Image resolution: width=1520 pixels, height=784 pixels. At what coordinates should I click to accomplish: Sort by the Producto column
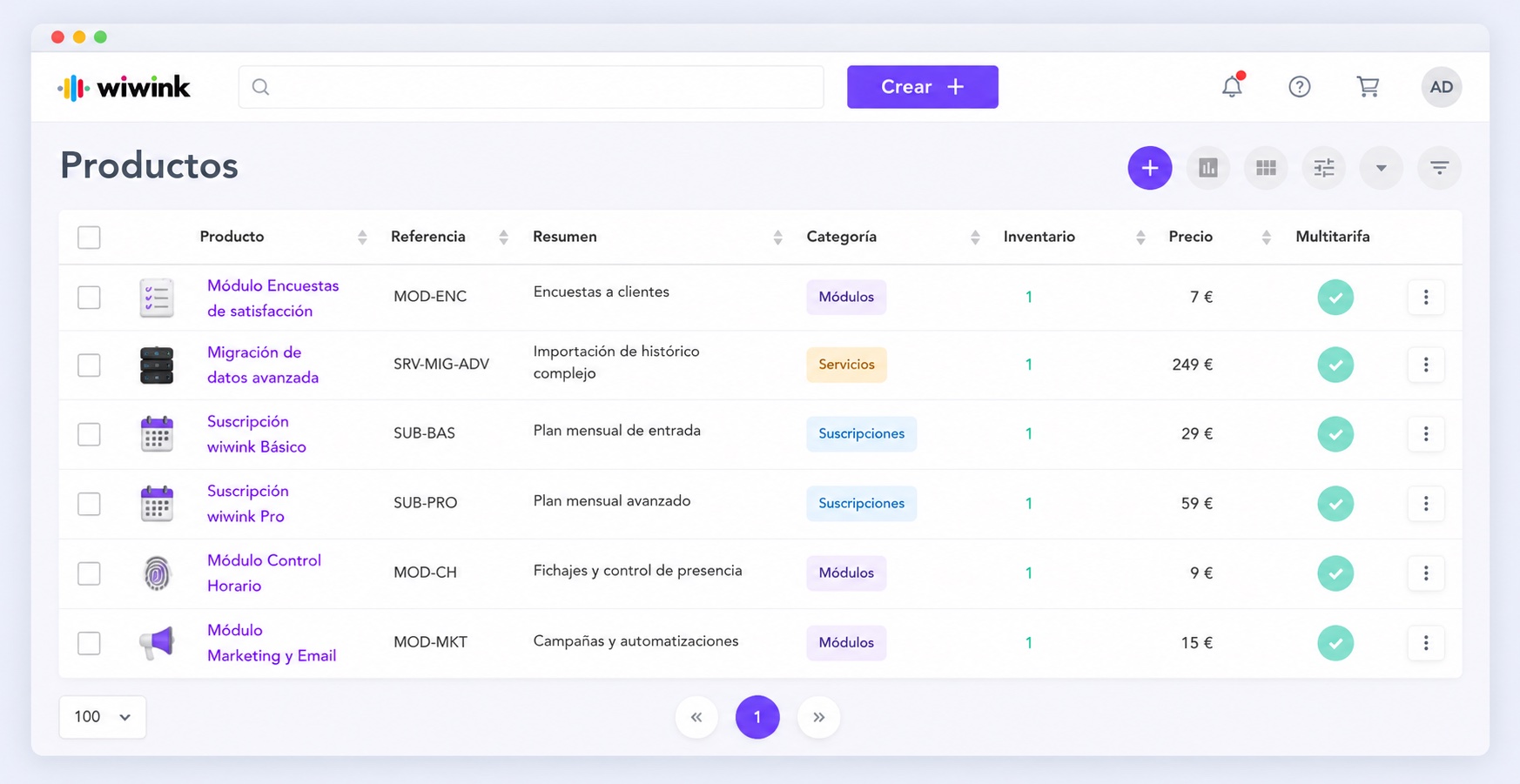click(362, 237)
